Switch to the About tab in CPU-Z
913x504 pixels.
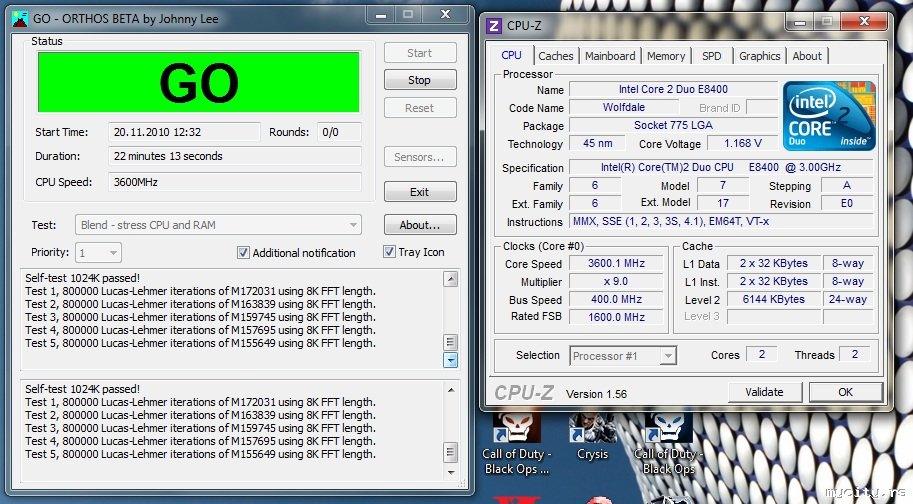pyautogui.click(x=806, y=56)
